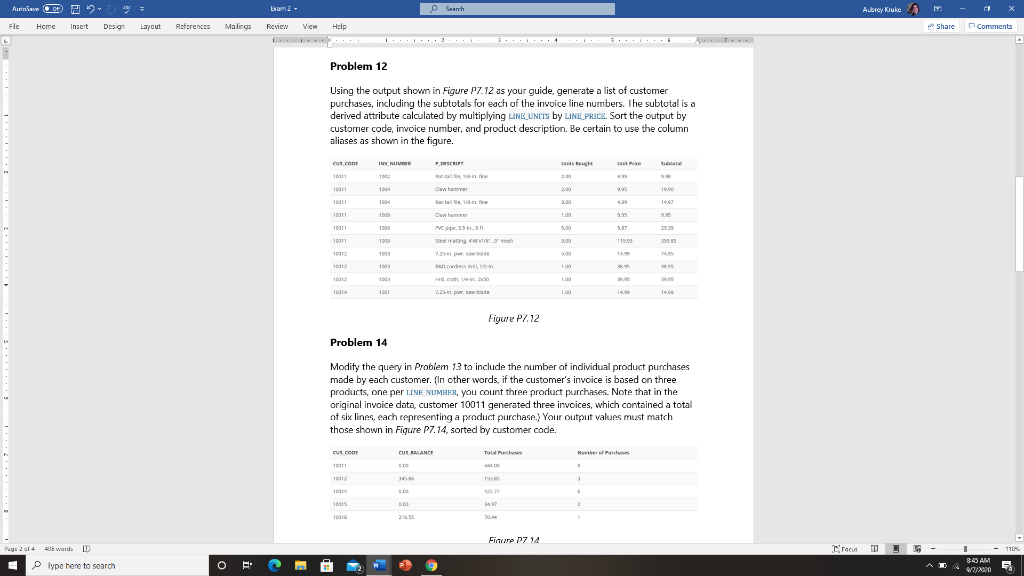Image resolution: width=1024 pixels, height=576 pixels.
Task: Expand Customize Quick Access Toolbar menu
Action: click(142, 8)
